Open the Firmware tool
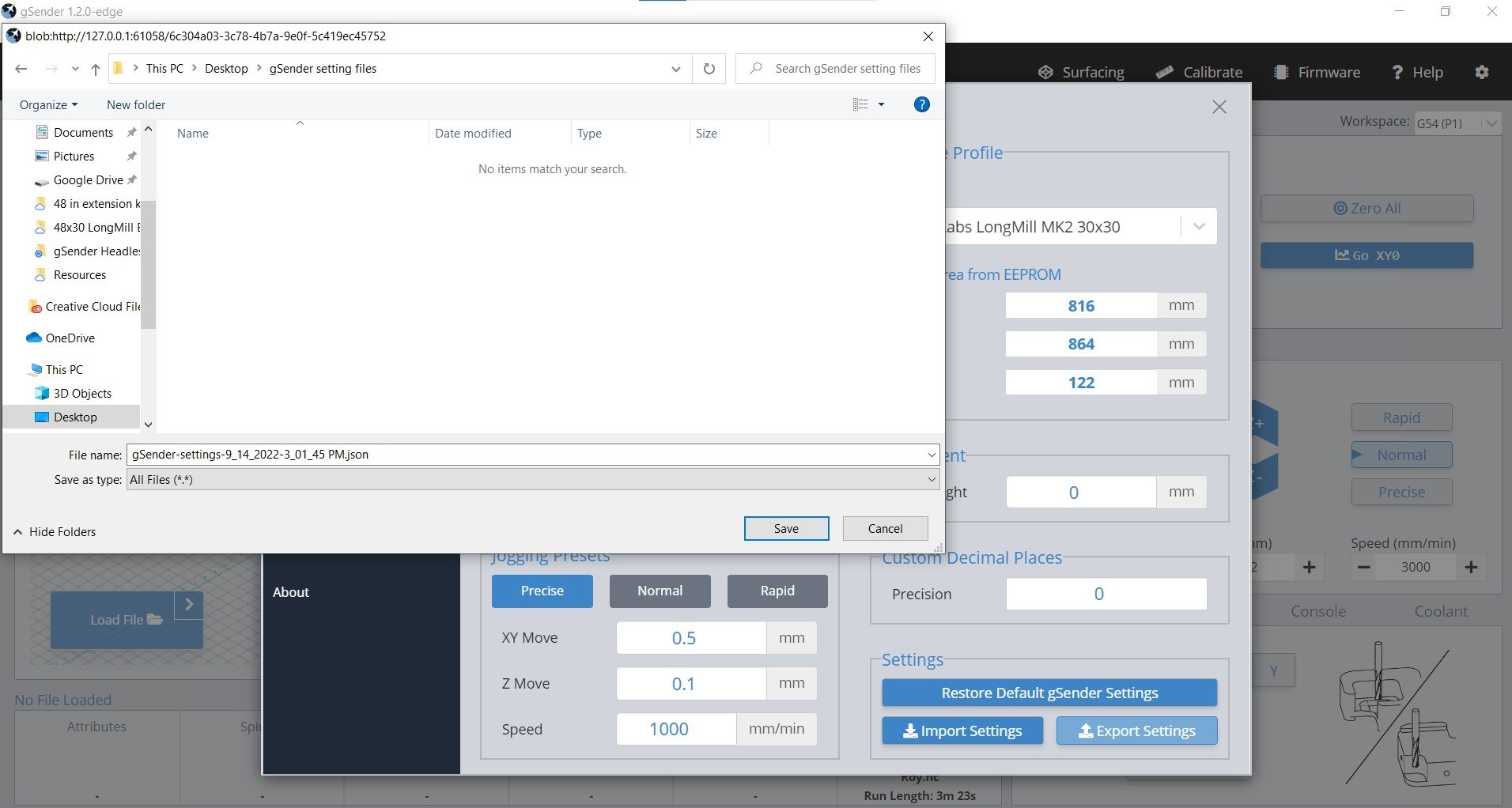The image size is (1512, 808). tap(1317, 72)
